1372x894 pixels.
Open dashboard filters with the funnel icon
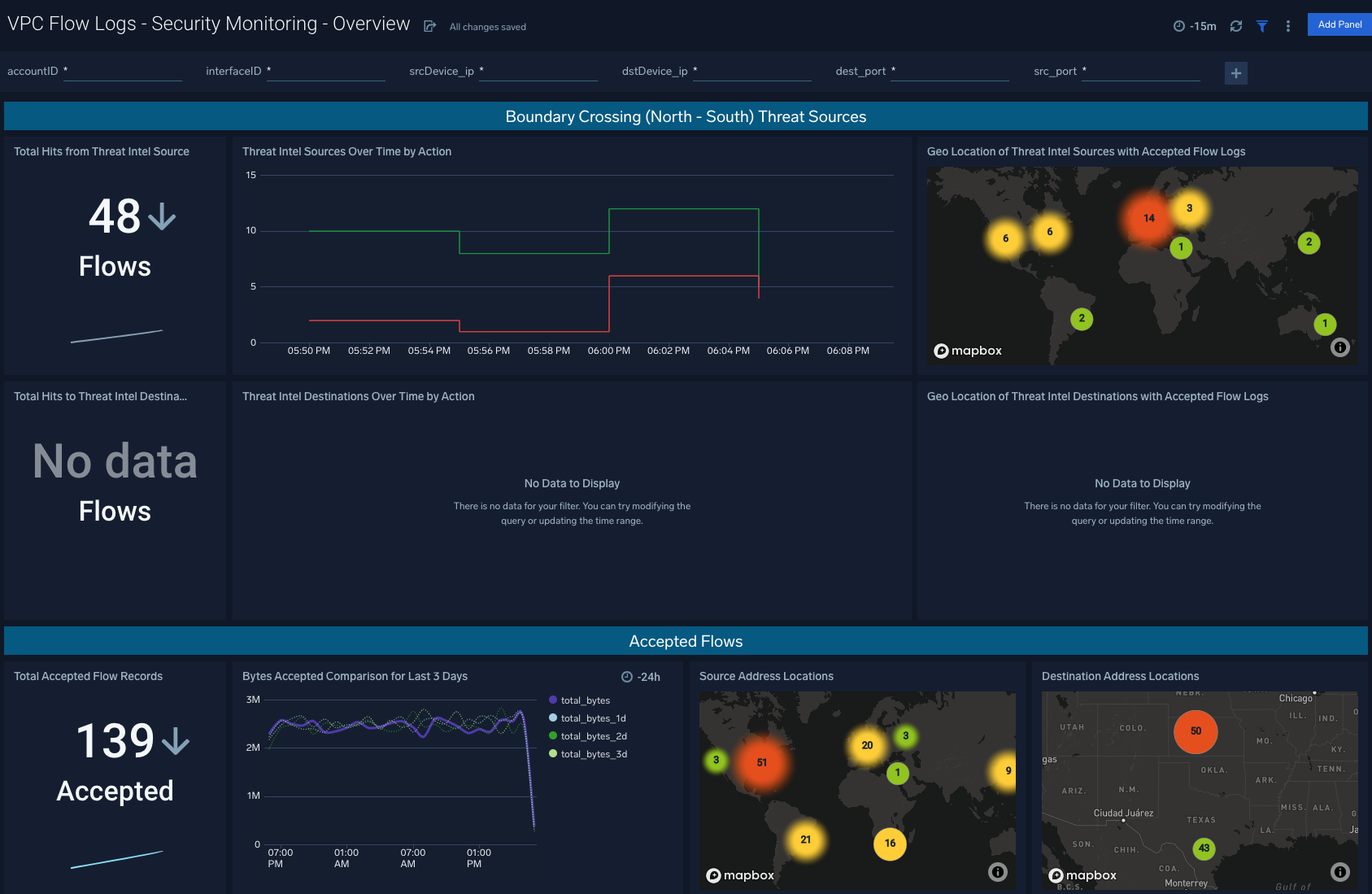(x=1262, y=25)
